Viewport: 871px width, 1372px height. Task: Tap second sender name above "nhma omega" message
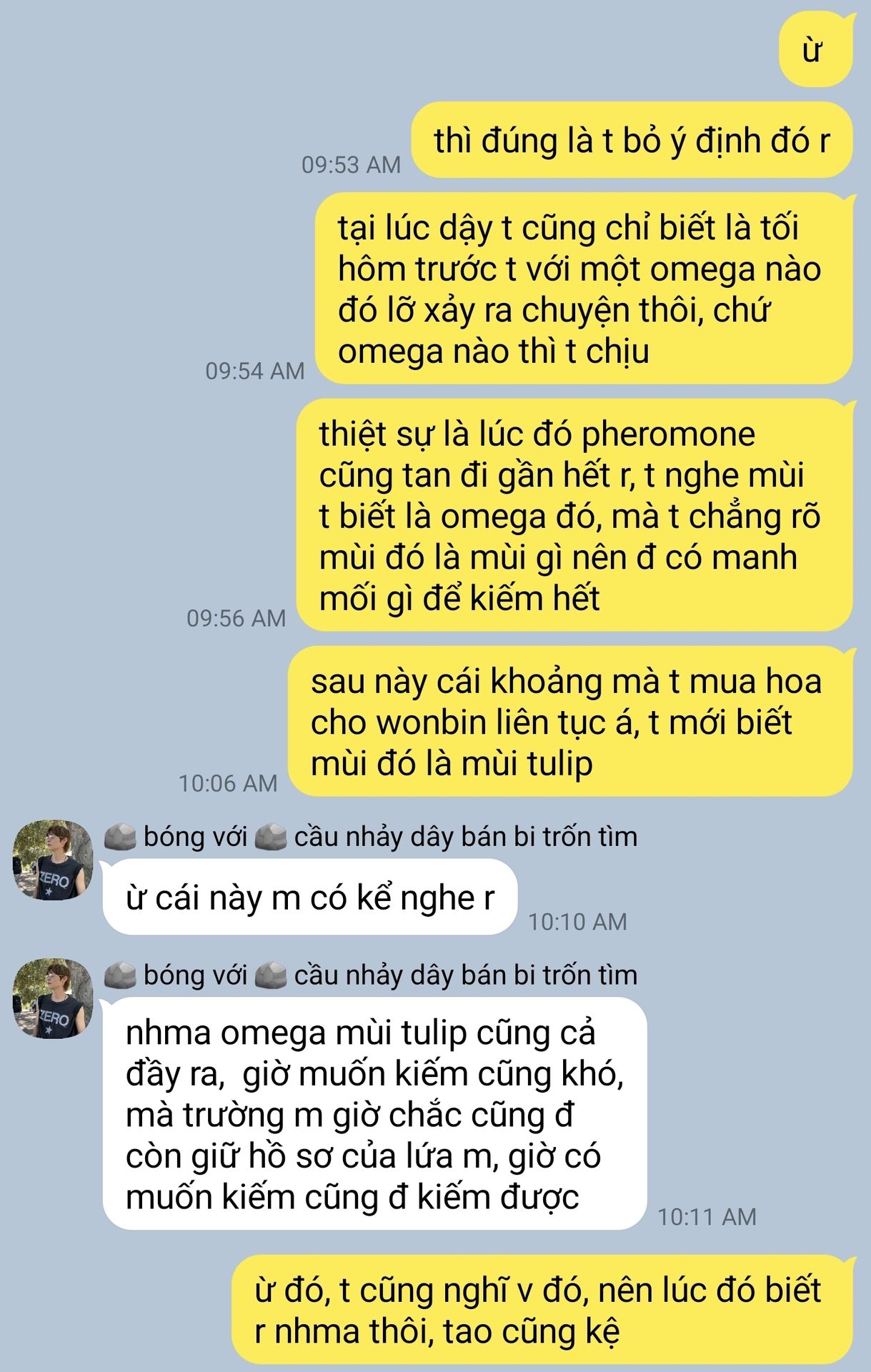[x=371, y=975]
